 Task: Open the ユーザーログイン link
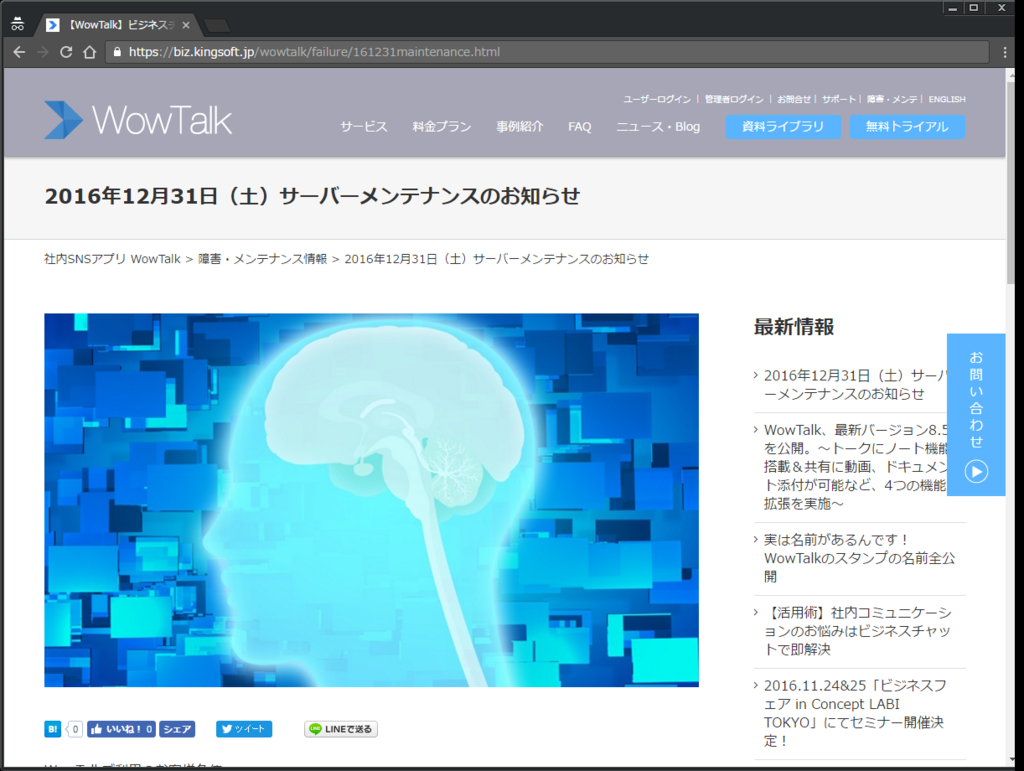click(657, 99)
